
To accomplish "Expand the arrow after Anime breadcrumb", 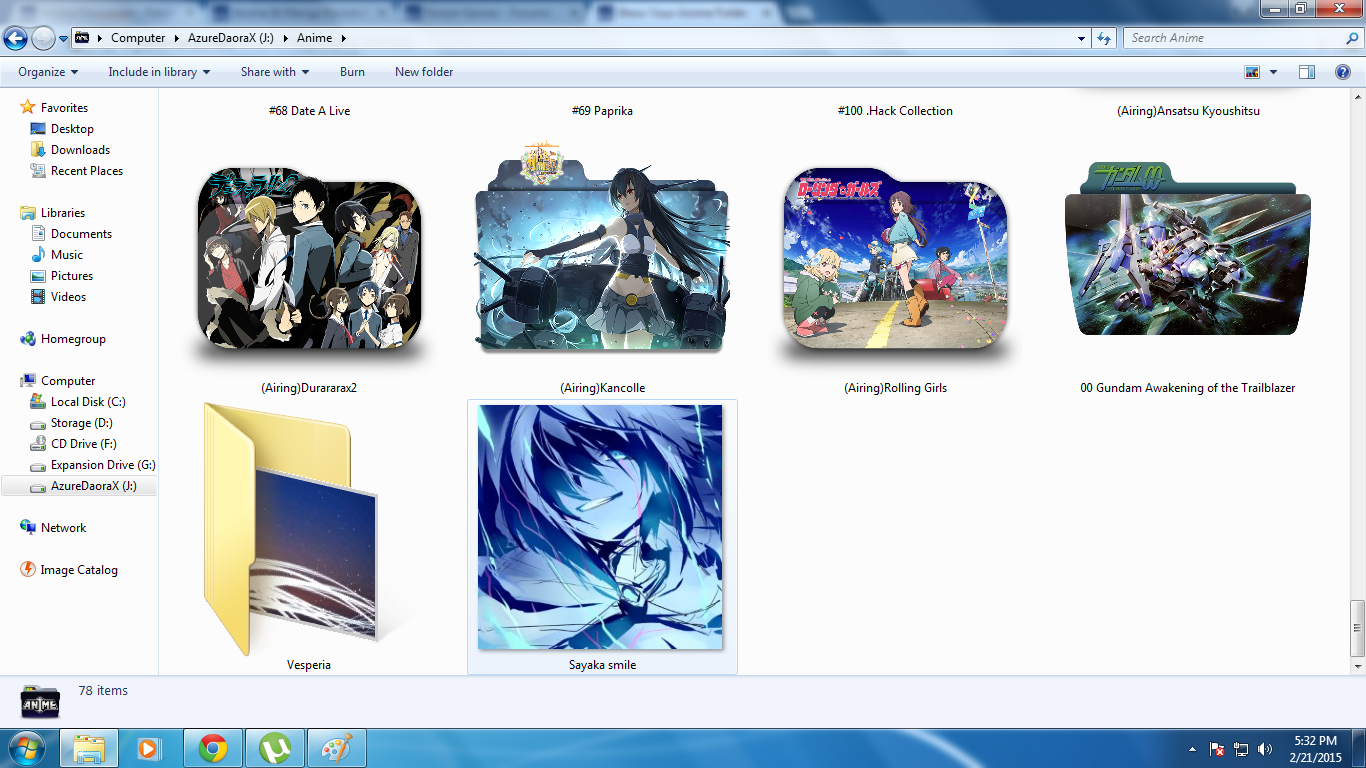I will [x=344, y=38].
